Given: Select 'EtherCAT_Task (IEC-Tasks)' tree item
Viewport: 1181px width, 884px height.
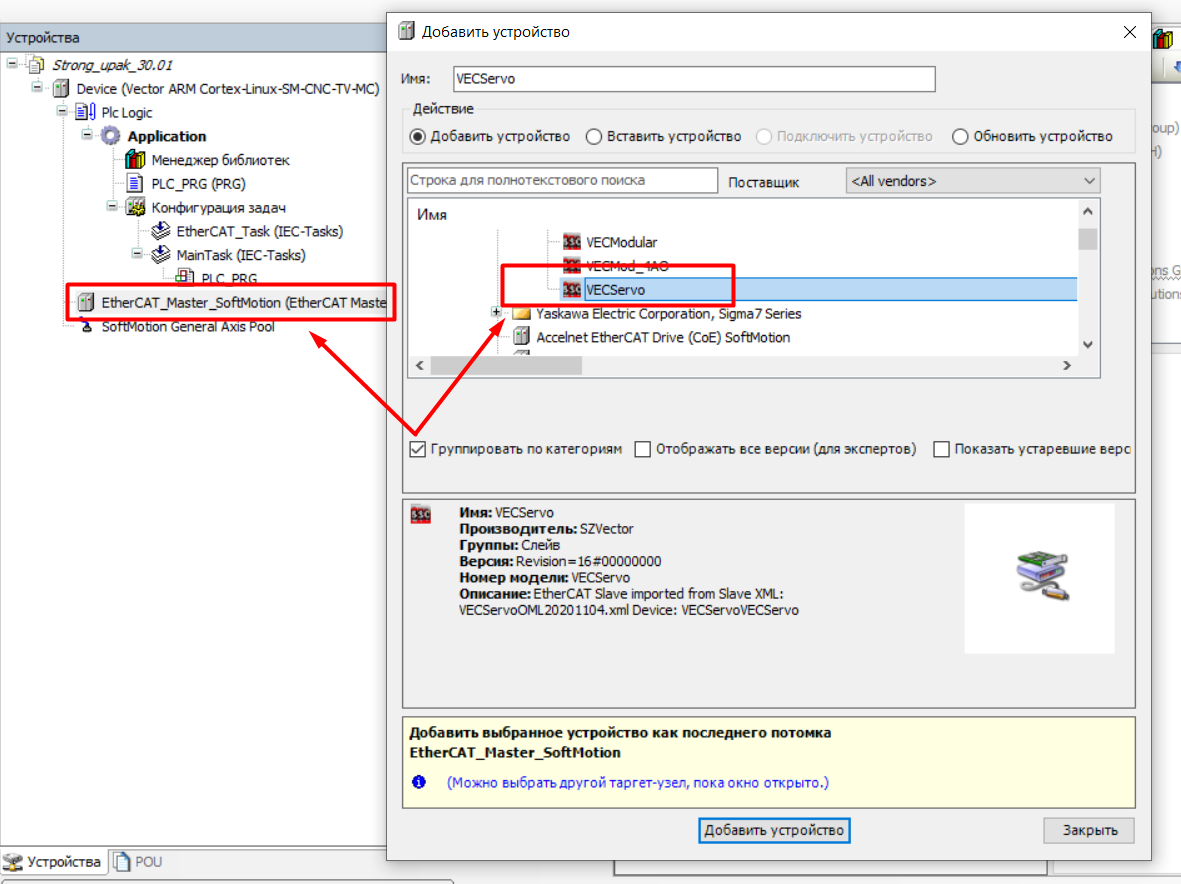Looking at the screenshot, I should click(x=259, y=232).
